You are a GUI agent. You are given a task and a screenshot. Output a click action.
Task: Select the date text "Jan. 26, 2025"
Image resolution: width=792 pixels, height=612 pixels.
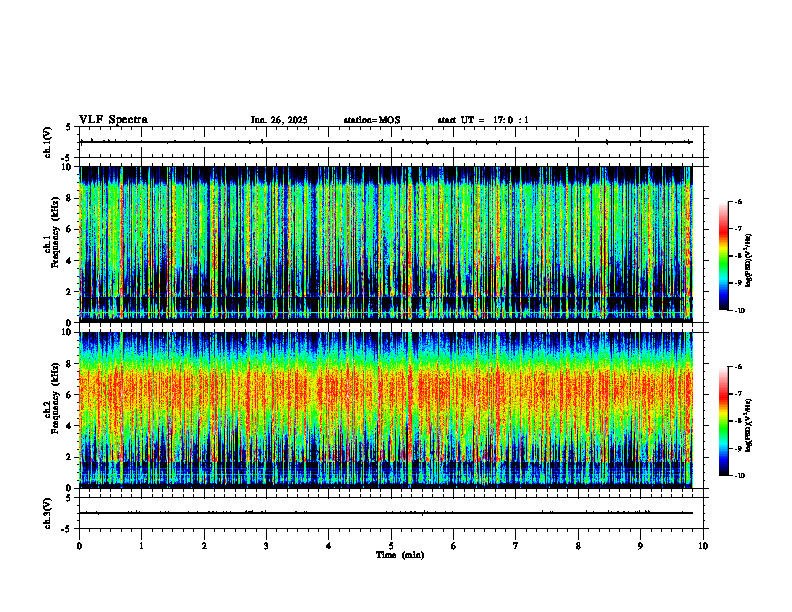[x=279, y=120]
